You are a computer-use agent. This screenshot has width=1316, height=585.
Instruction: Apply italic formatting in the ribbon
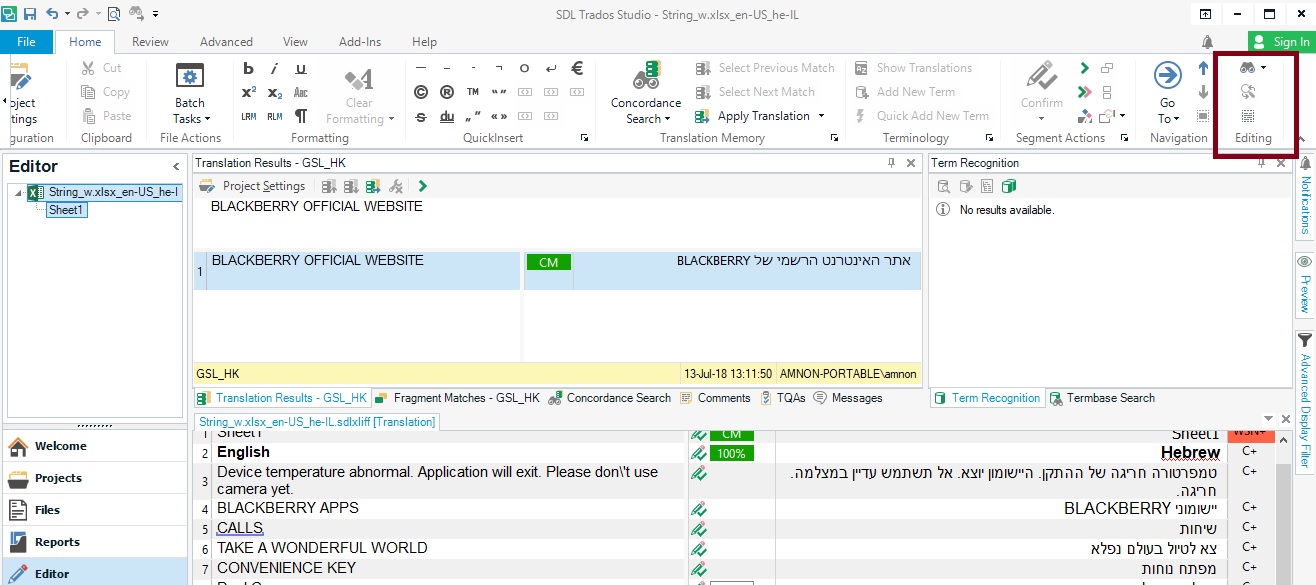[275, 69]
